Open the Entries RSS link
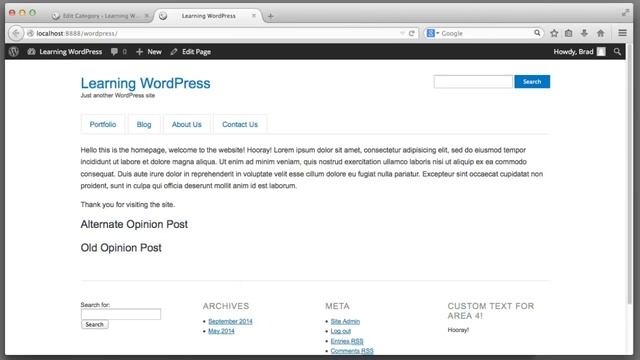Viewport: 640px width, 360px height. point(347,341)
